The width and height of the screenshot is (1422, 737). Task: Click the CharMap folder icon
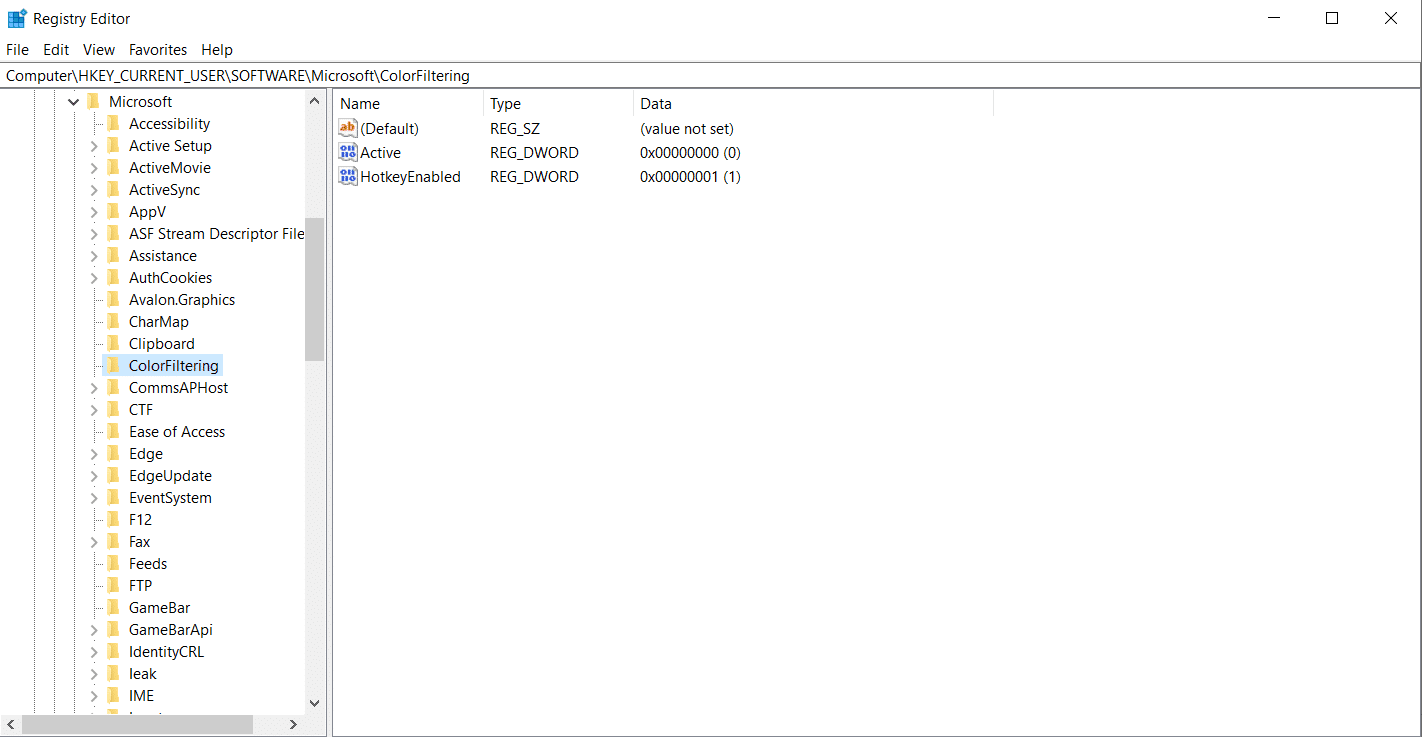[113, 321]
